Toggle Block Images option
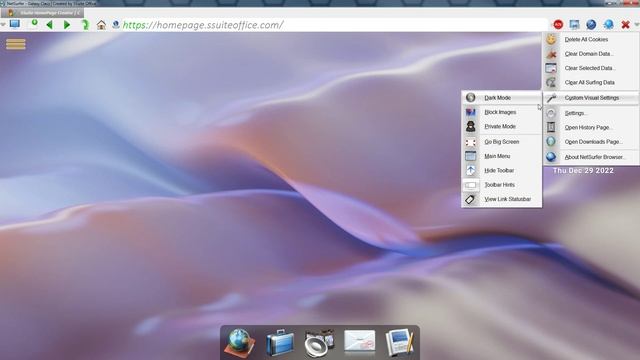Image resolution: width=640 pixels, height=360 pixels. 502,112
